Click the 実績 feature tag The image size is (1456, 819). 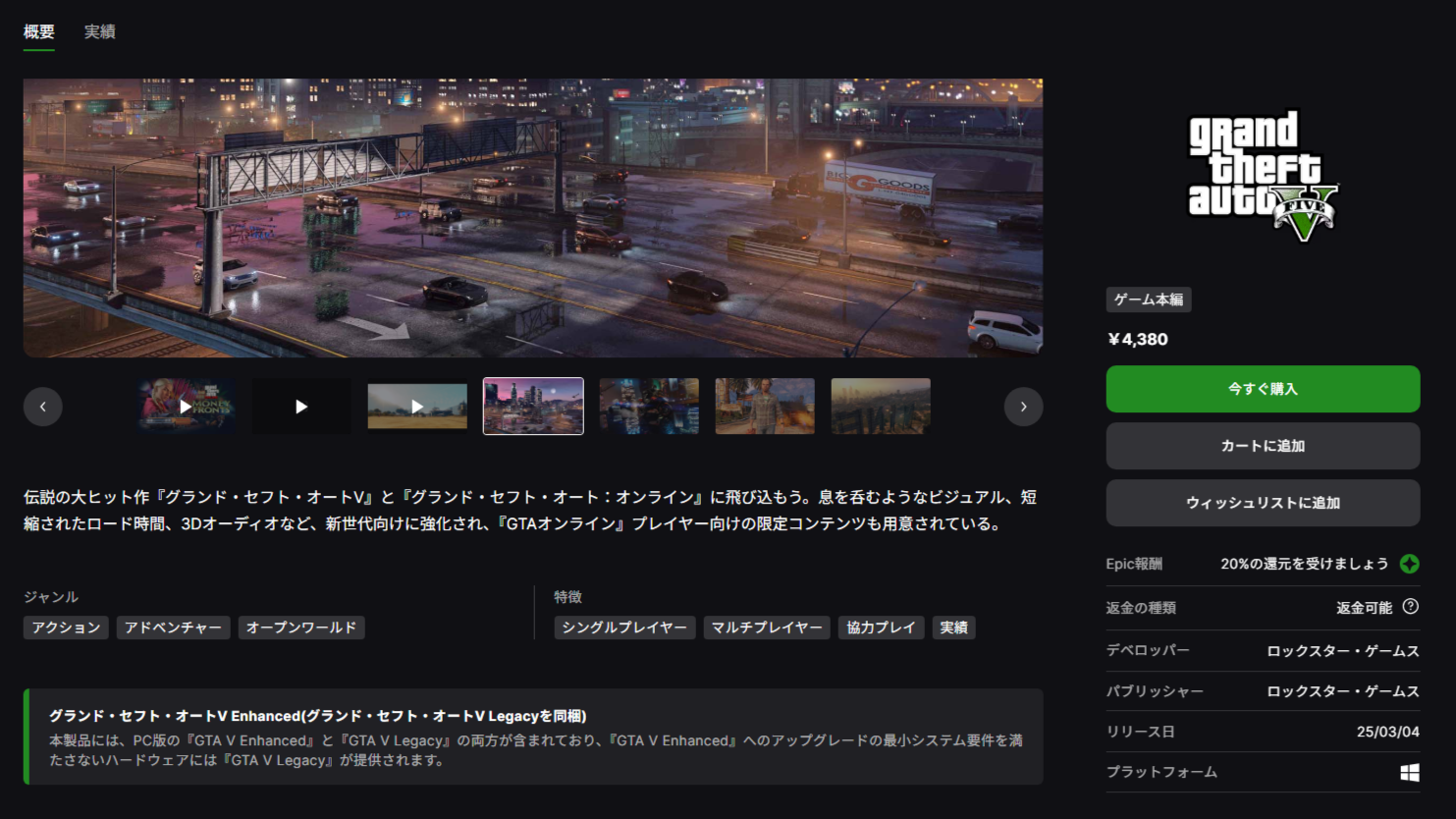[x=953, y=628]
